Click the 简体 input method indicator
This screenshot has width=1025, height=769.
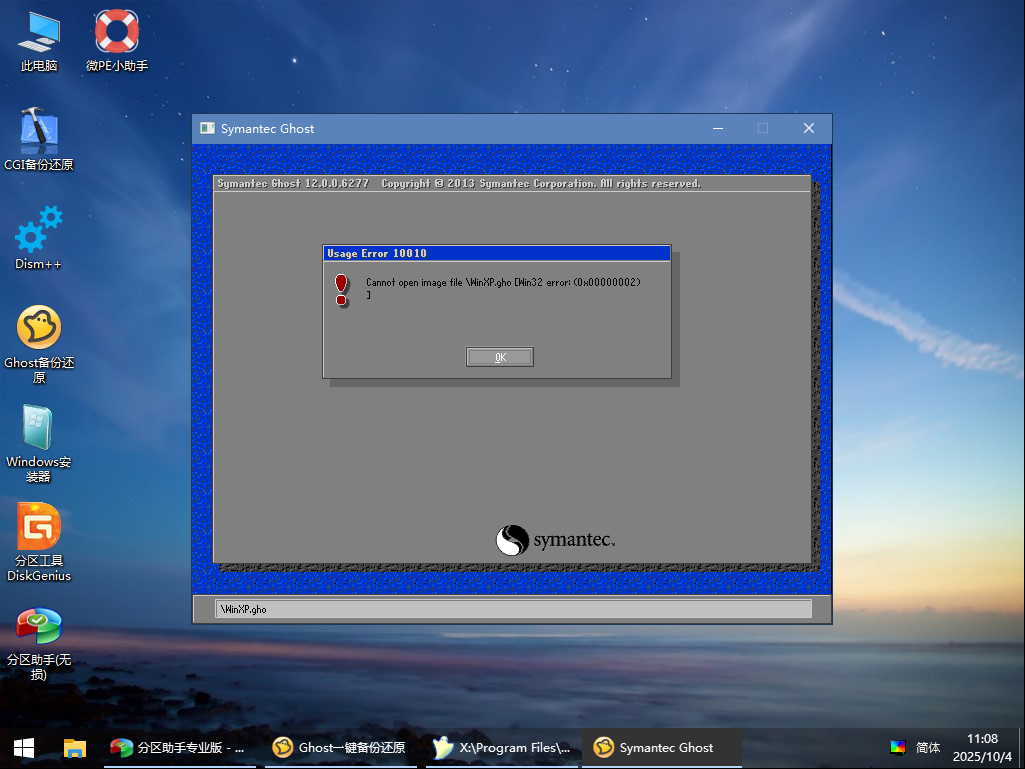click(928, 747)
